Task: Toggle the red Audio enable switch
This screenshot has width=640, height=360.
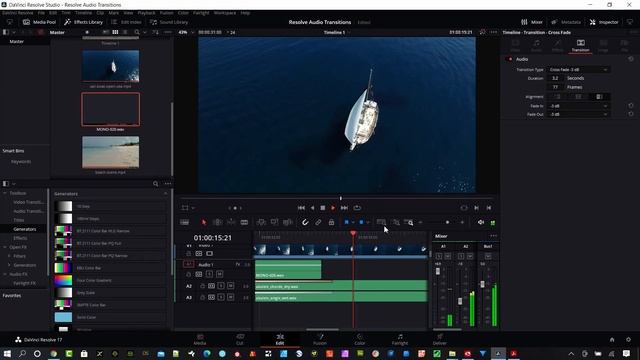Action: coord(509,59)
